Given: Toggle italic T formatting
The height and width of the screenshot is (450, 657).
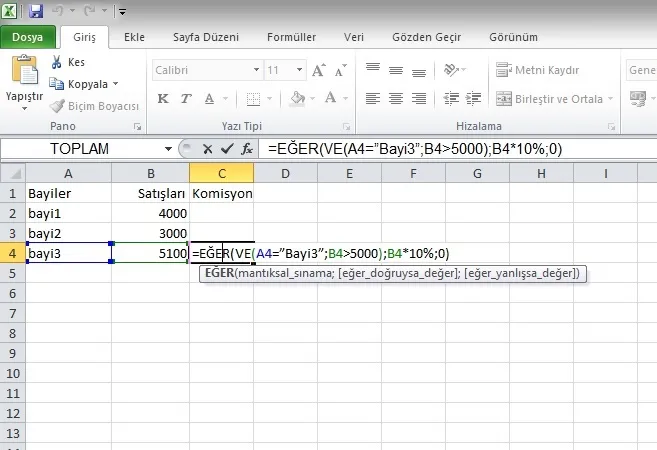Looking at the screenshot, I should point(185,99).
